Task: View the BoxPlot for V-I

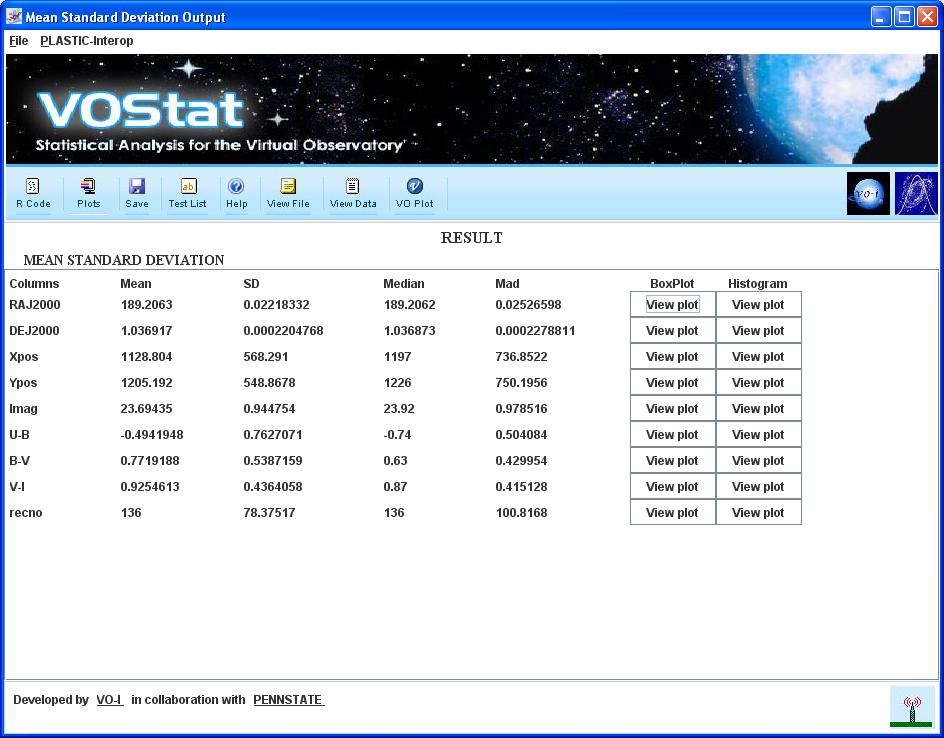Action: click(x=672, y=486)
